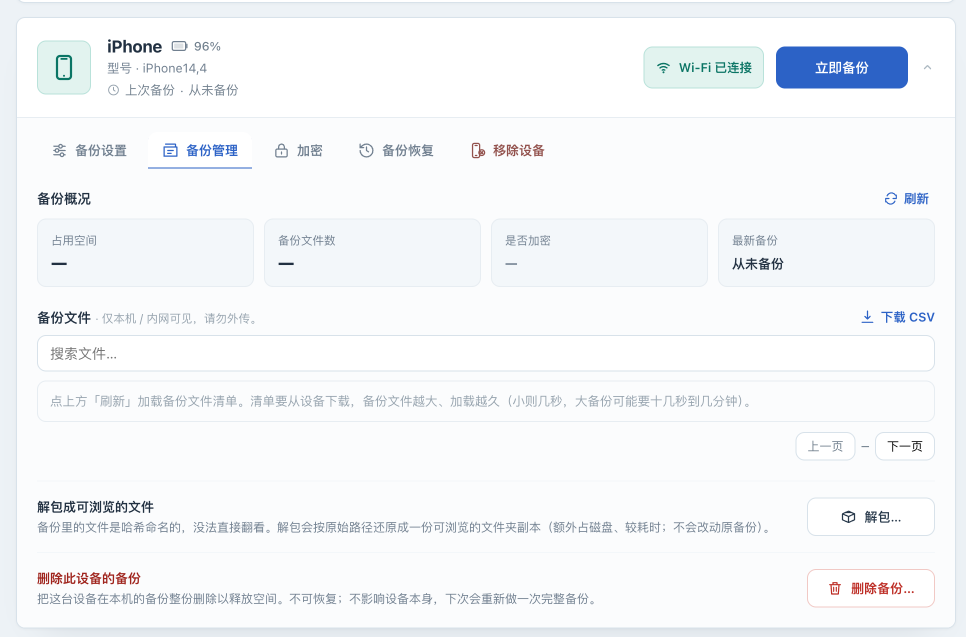Select the 备份管理 tab
Image resolution: width=966 pixels, height=637 pixels.
pos(200,150)
